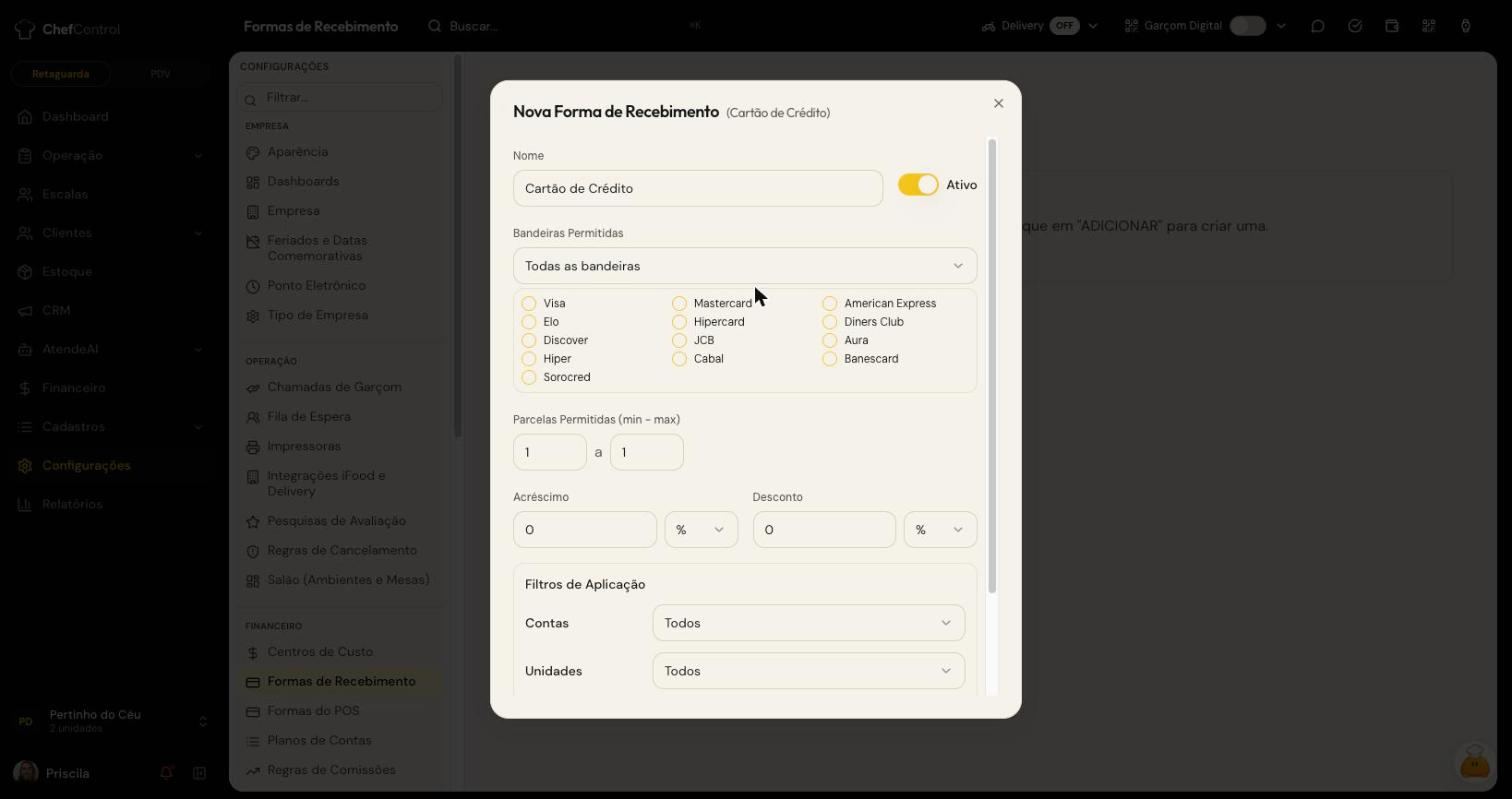Click the Nome input field
This screenshot has height=799, width=1512.
698,188
